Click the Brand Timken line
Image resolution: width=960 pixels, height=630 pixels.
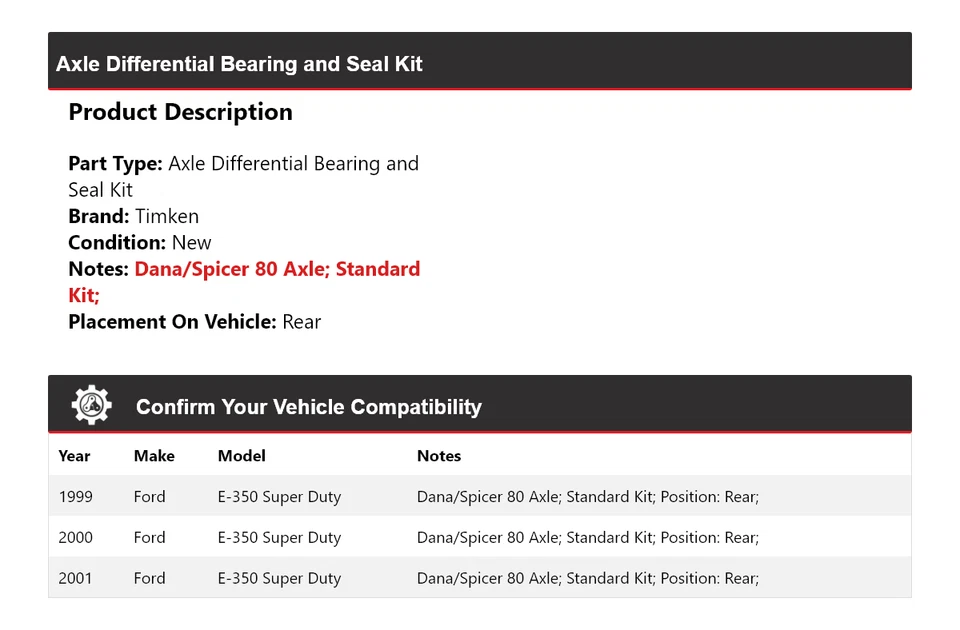[133, 216]
